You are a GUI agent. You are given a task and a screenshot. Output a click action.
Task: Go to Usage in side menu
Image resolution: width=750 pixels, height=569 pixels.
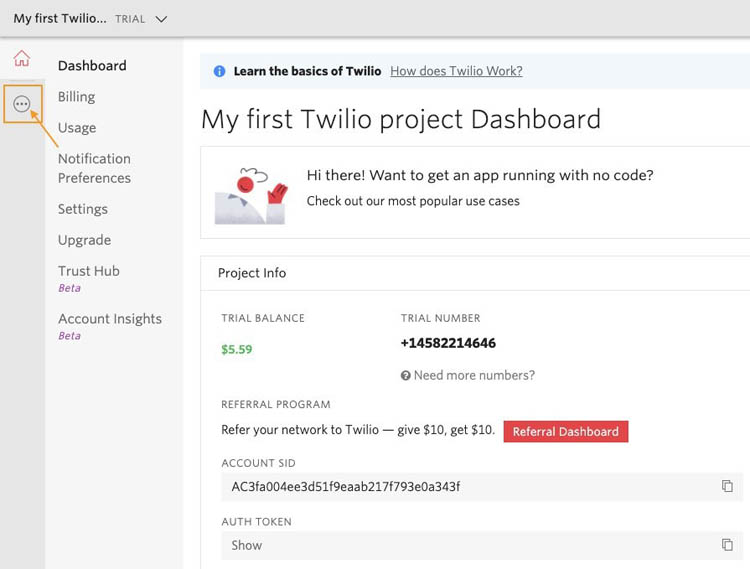pos(77,128)
